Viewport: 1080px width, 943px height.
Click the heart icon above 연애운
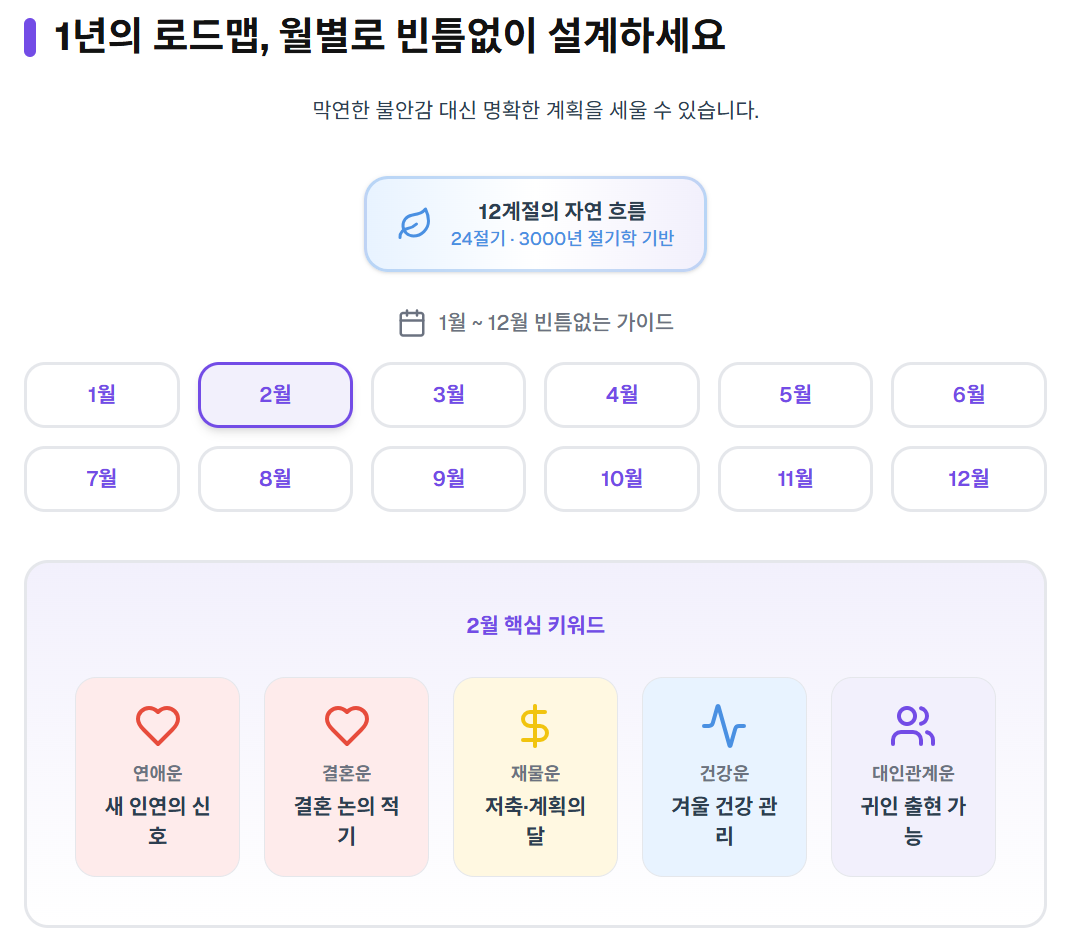158,725
